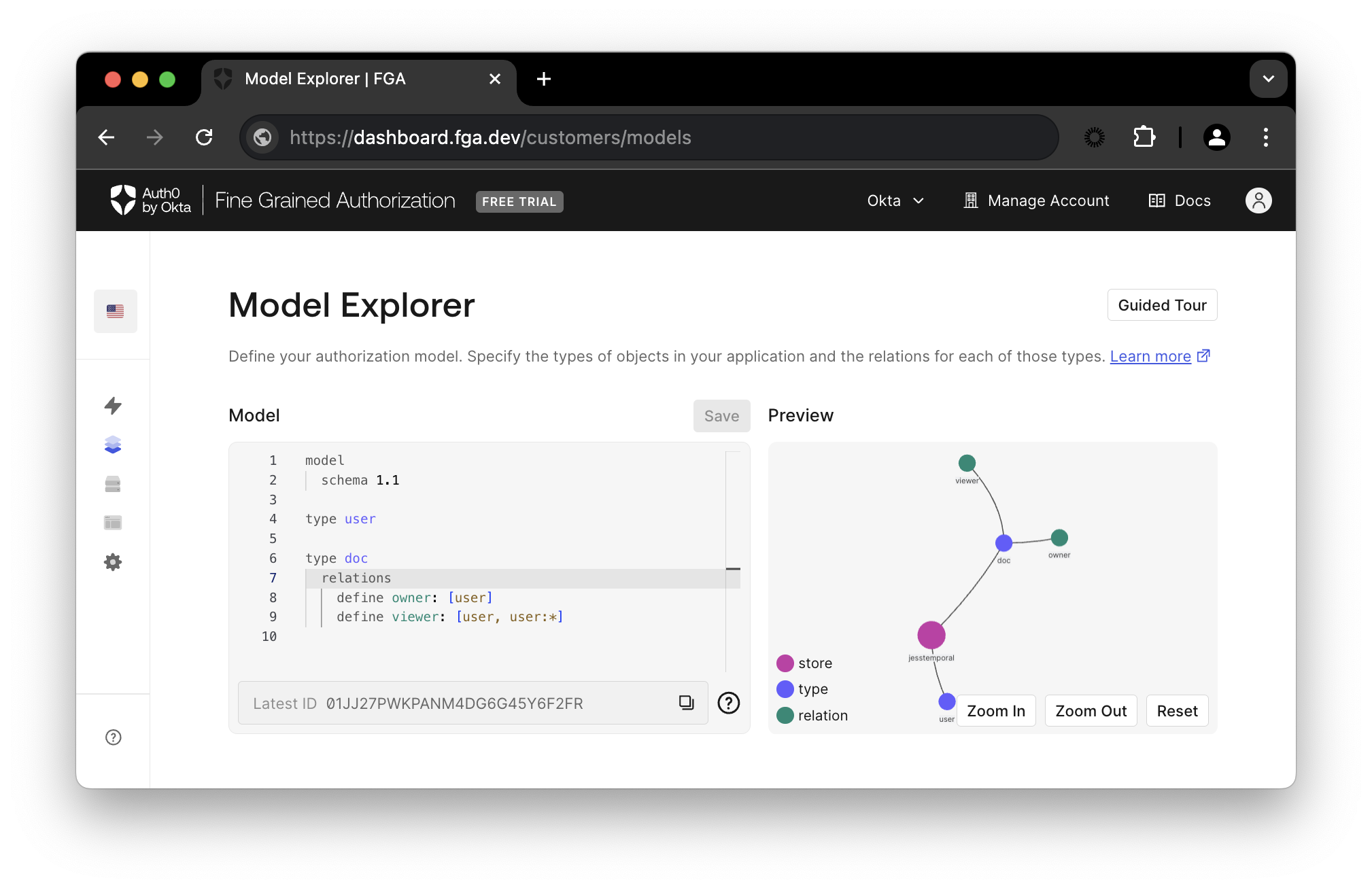Zoom In on the preview graph
Image resolution: width=1372 pixels, height=889 pixels.
pos(996,711)
